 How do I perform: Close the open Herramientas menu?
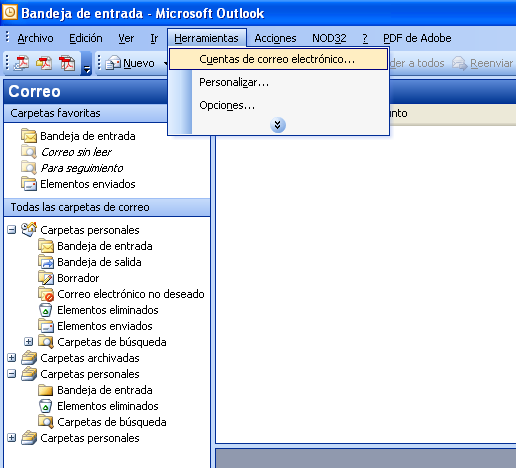(x=206, y=38)
